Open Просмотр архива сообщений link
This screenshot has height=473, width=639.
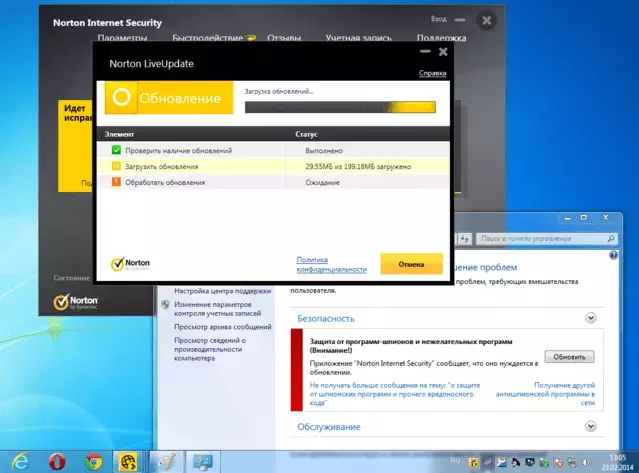click(x=223, y=327)
